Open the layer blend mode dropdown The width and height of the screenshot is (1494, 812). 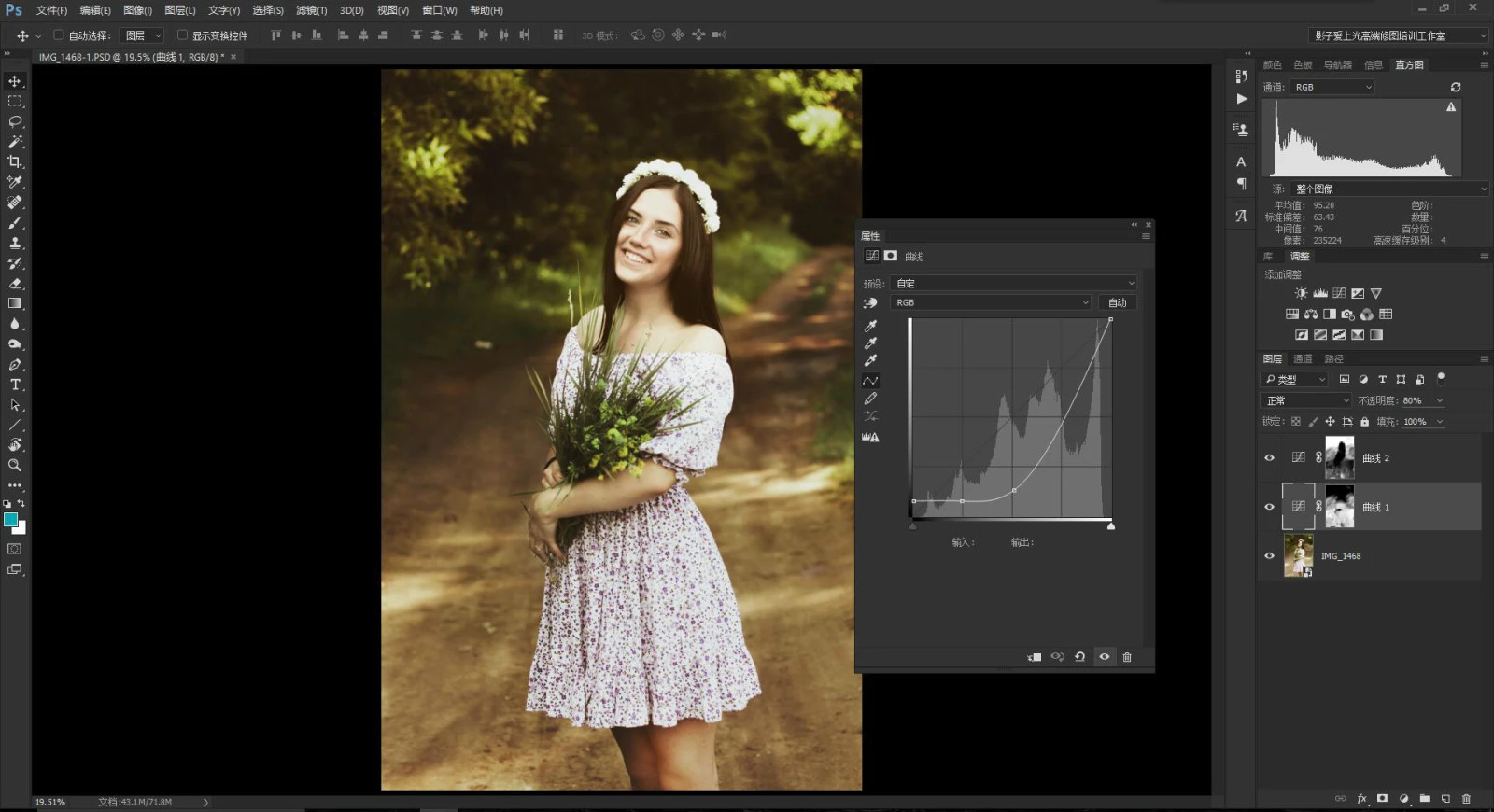[x=1306, y=400]
